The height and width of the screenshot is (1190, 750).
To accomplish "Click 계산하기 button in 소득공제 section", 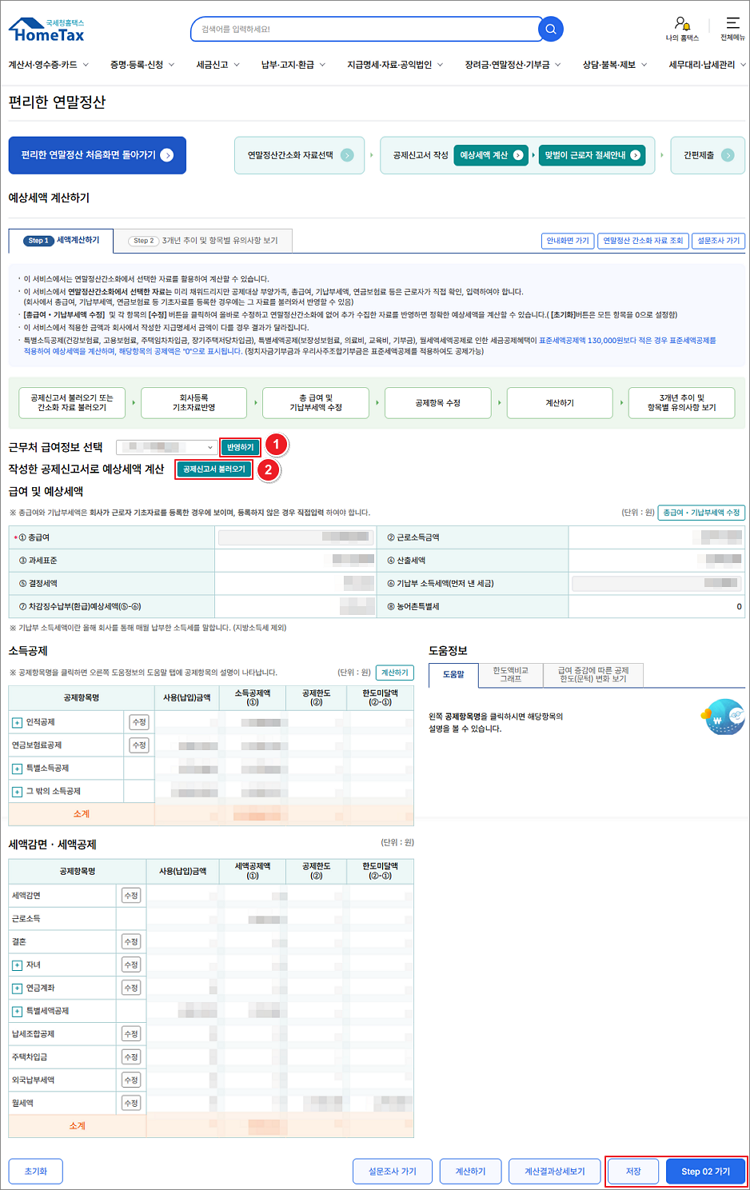I will pyautogui.click(x=395, y=672).
